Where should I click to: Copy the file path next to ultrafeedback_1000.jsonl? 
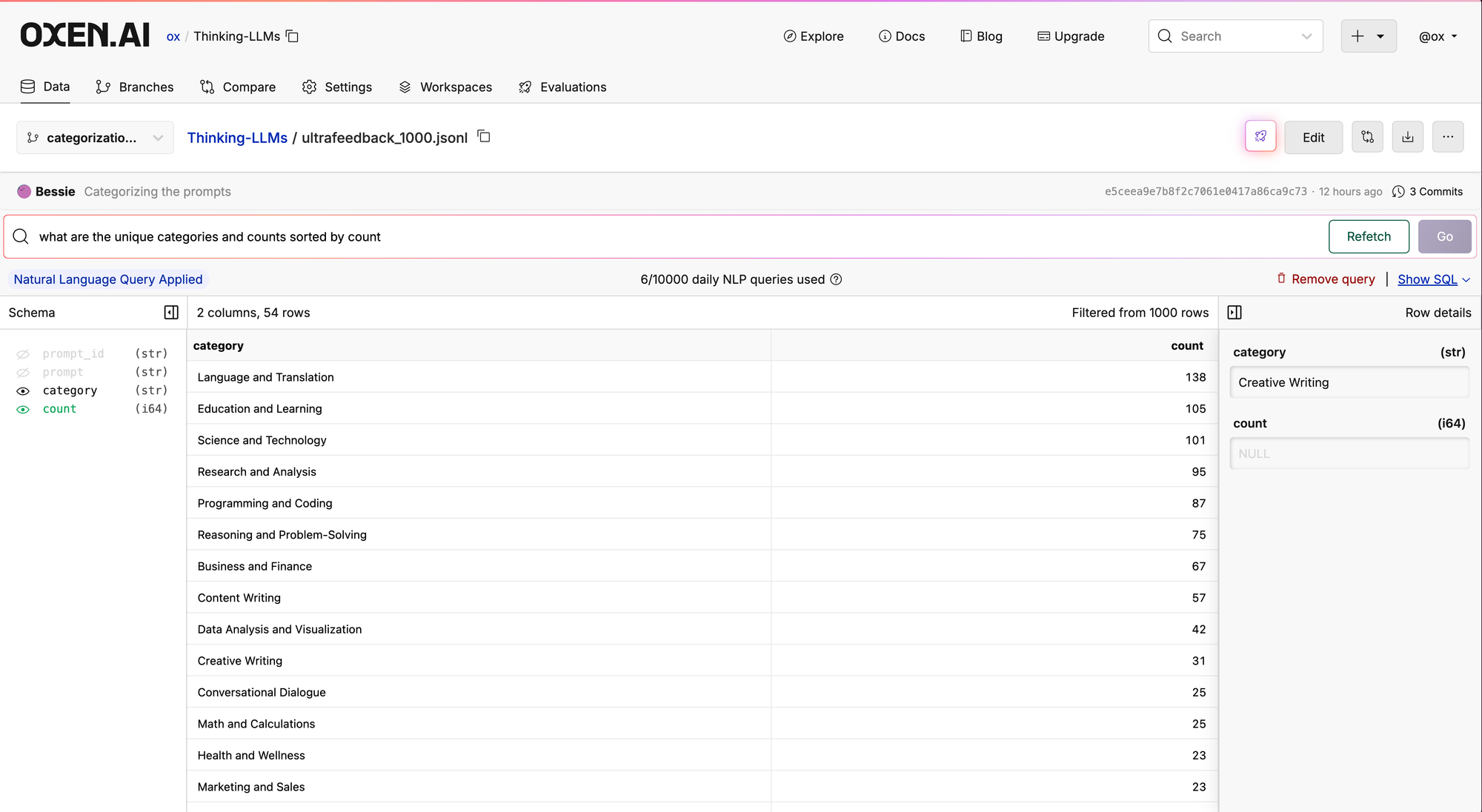pyautogui.click(x=484, y=136)
